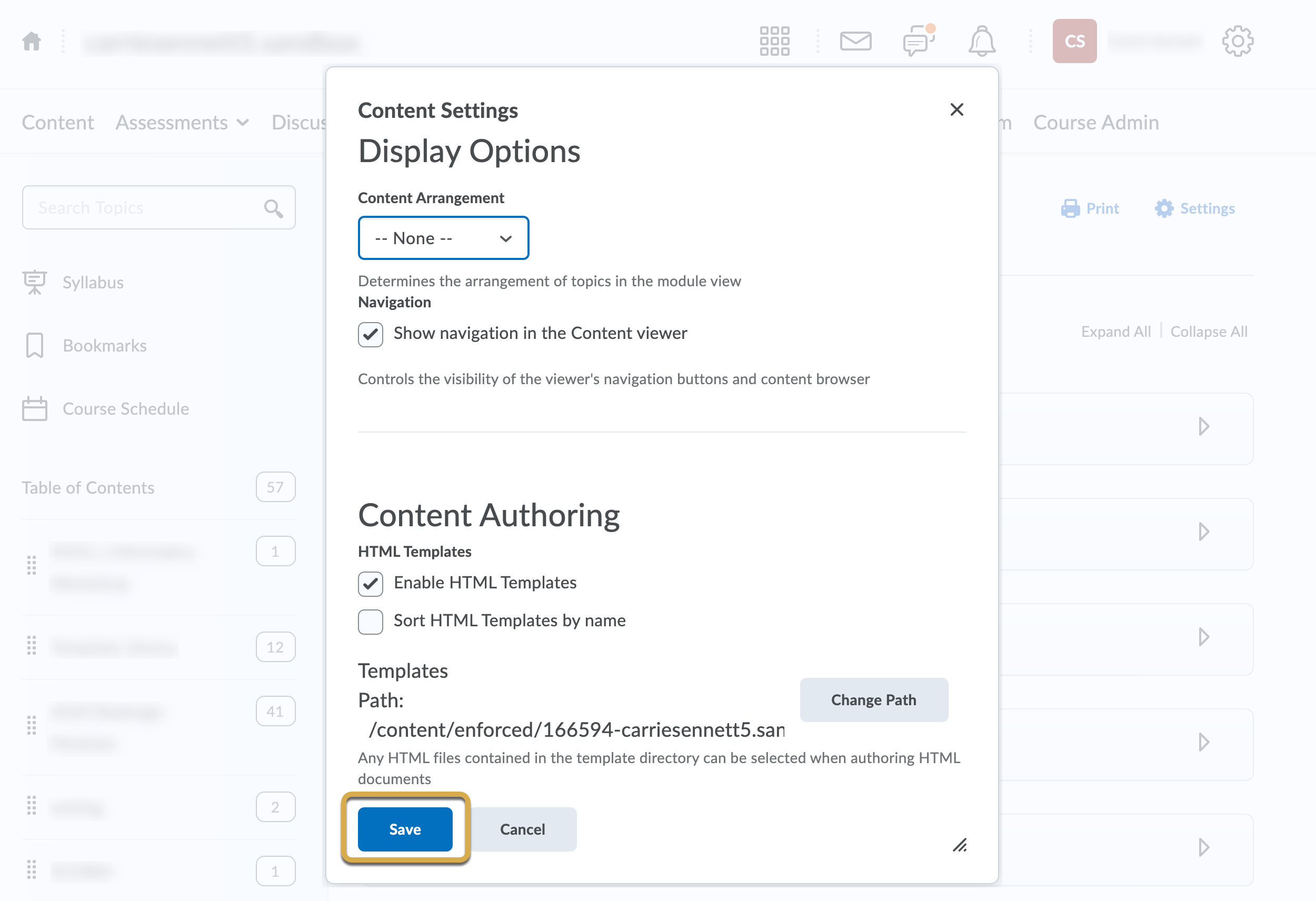Screen dimensions: 1316x901
Task: Open Table of Contents
Action: tap(88, 487)
